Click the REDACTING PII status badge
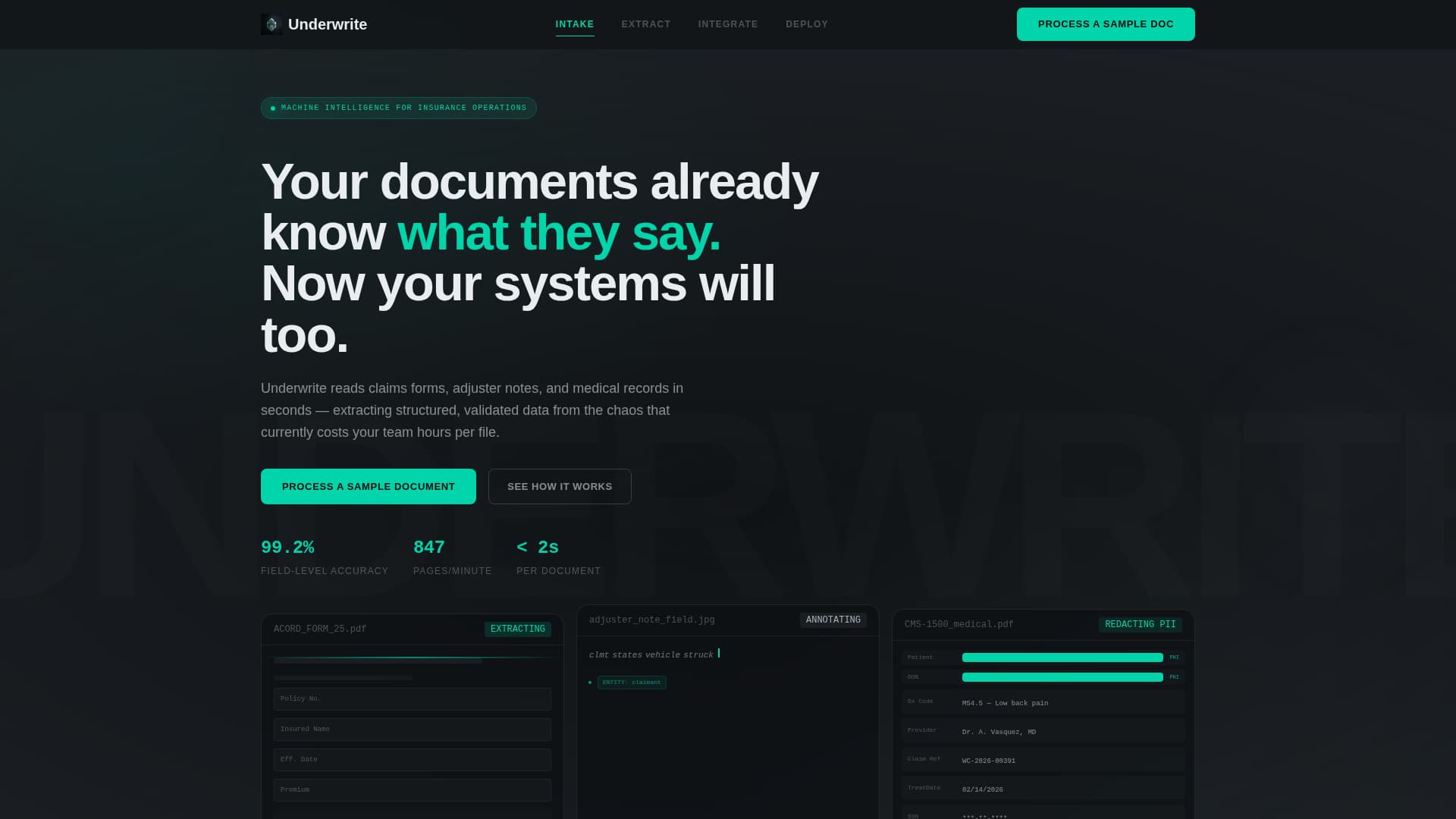This screenshot has width=1456, height=819. pyautogui.click(x=1141, y=624)
